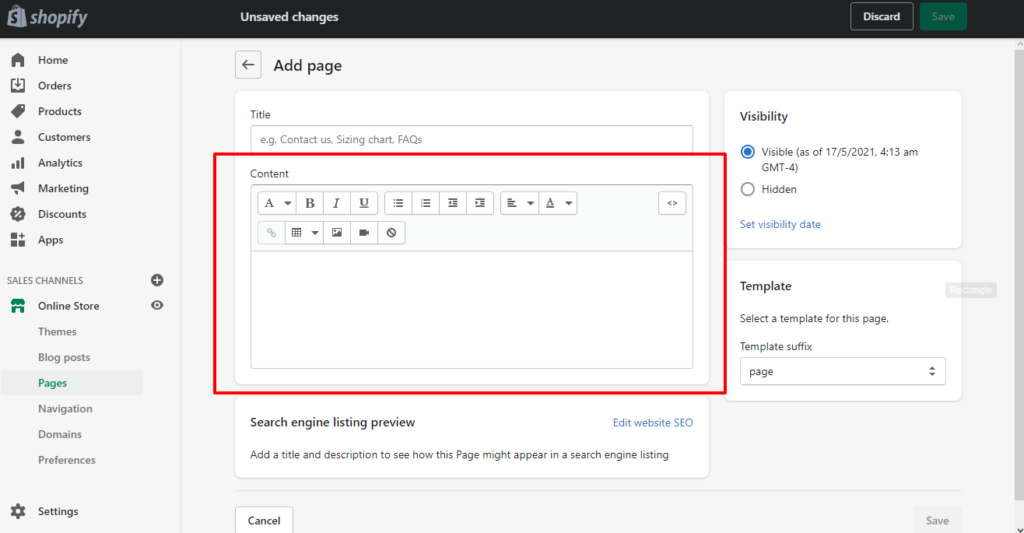1024x533 pixels.
Task: Click the Title input field
Action: [x=472, y=139]
